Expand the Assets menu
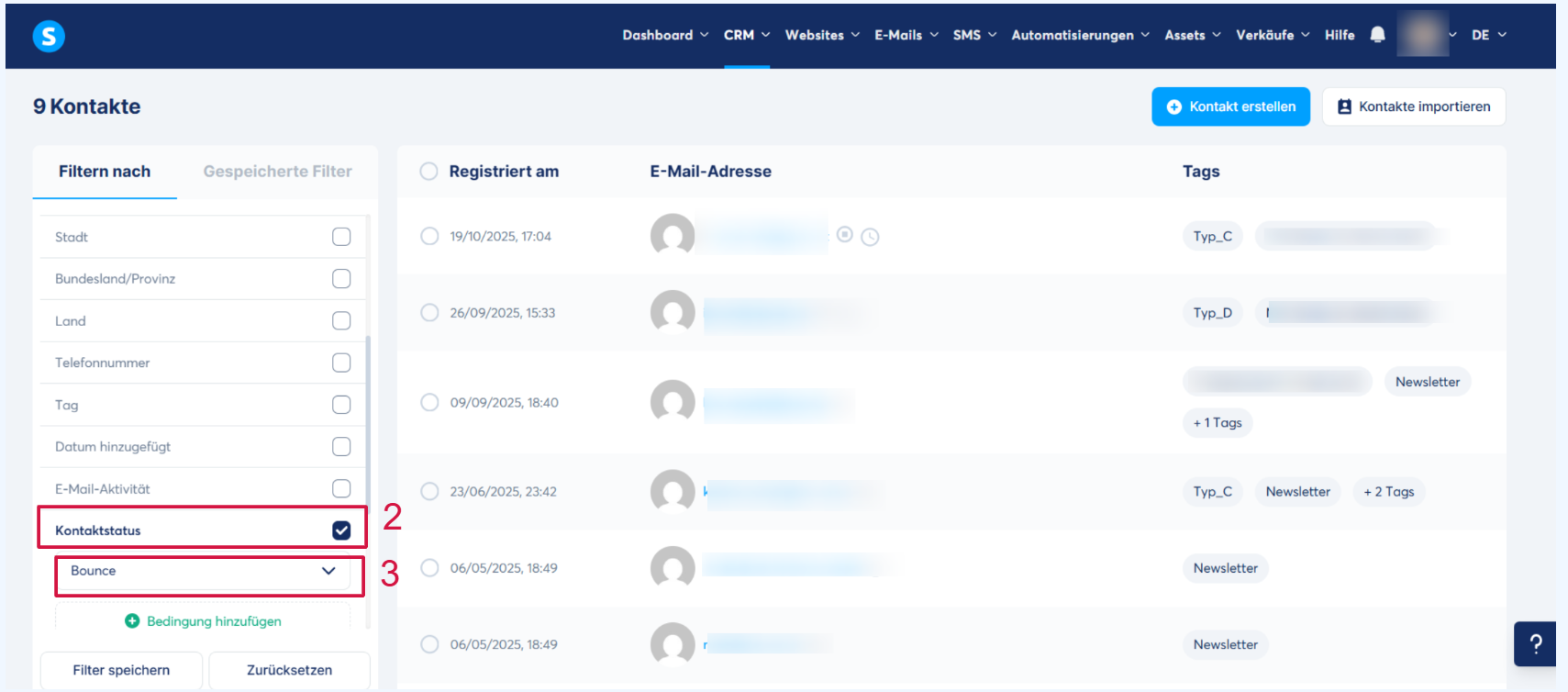The width and height of the screenshot is (1568, 692). point(1193,35)
